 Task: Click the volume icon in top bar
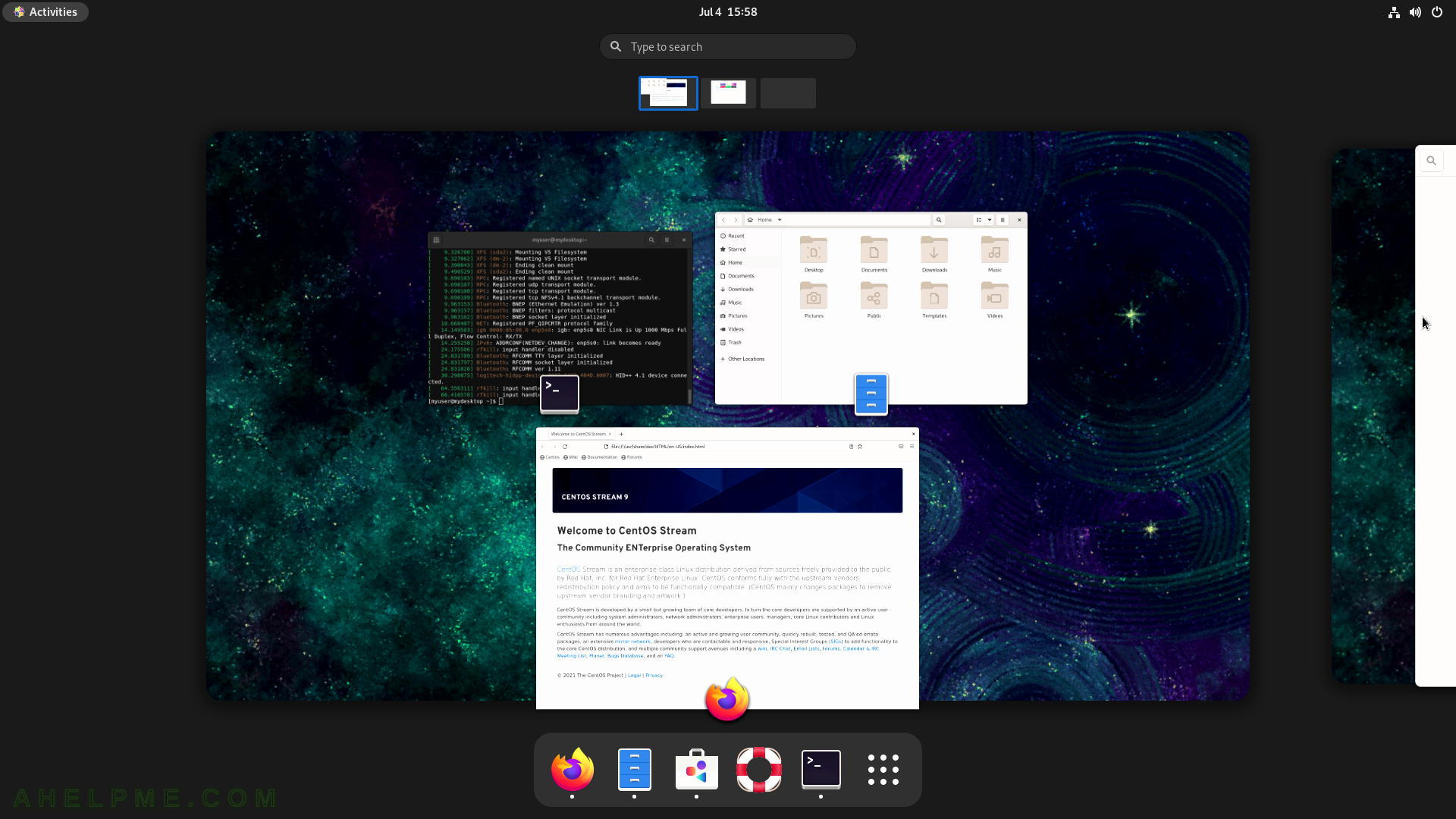click(x=1415, y=12)
